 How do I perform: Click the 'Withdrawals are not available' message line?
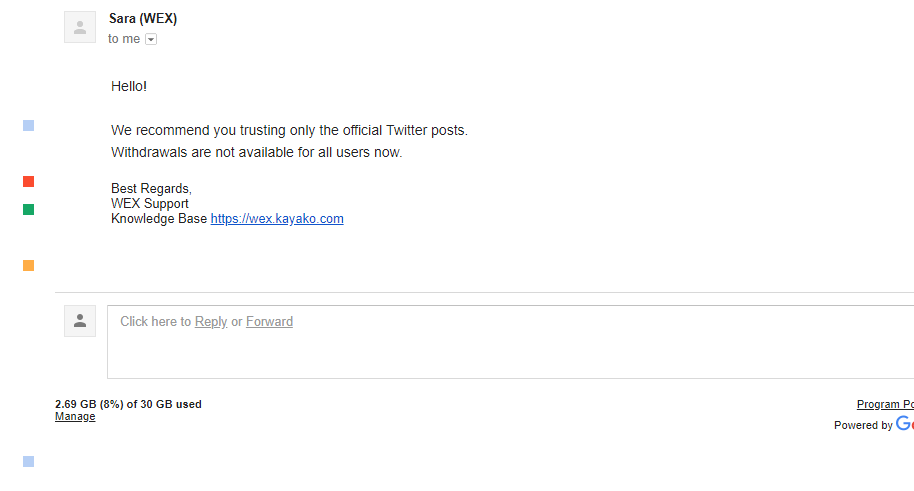256,152
